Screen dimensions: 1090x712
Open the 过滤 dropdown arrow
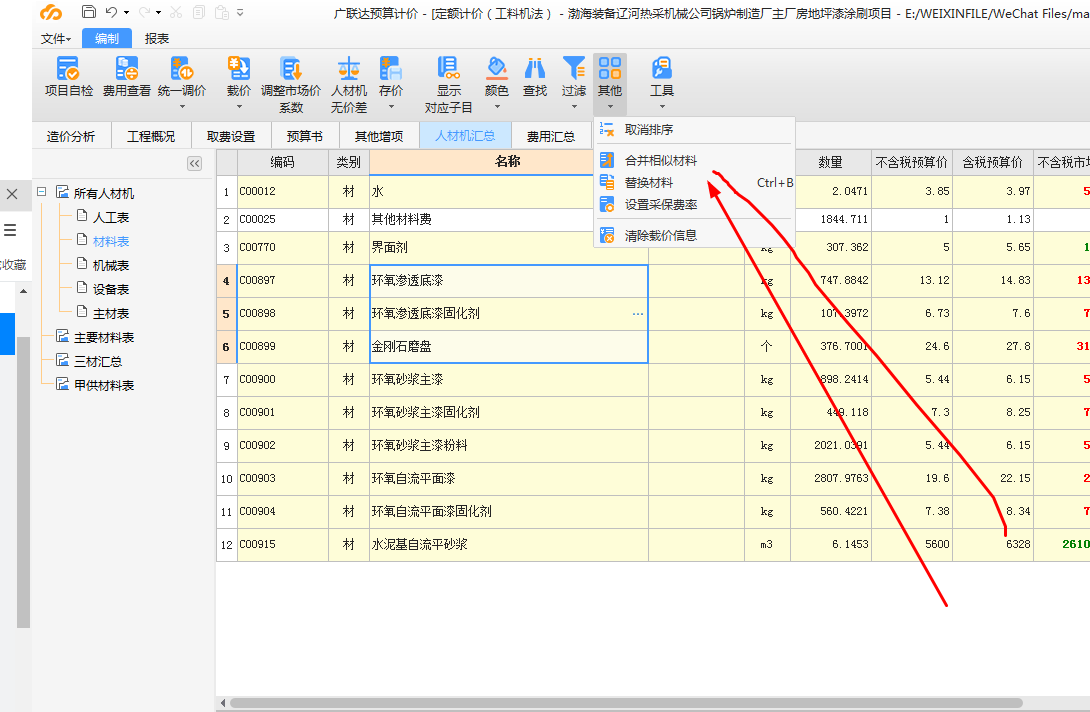(x=574, y=107)
